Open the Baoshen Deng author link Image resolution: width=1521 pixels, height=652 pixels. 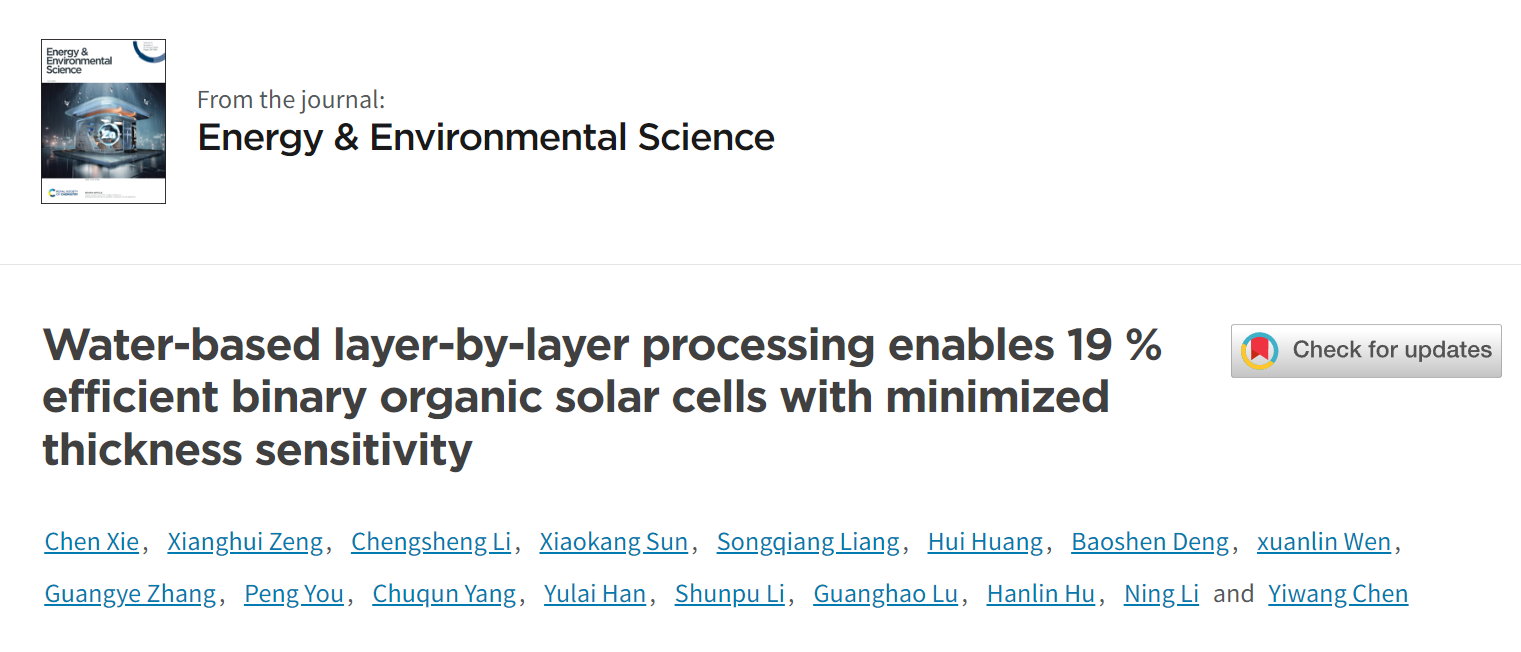click(x=1150, y=542)
